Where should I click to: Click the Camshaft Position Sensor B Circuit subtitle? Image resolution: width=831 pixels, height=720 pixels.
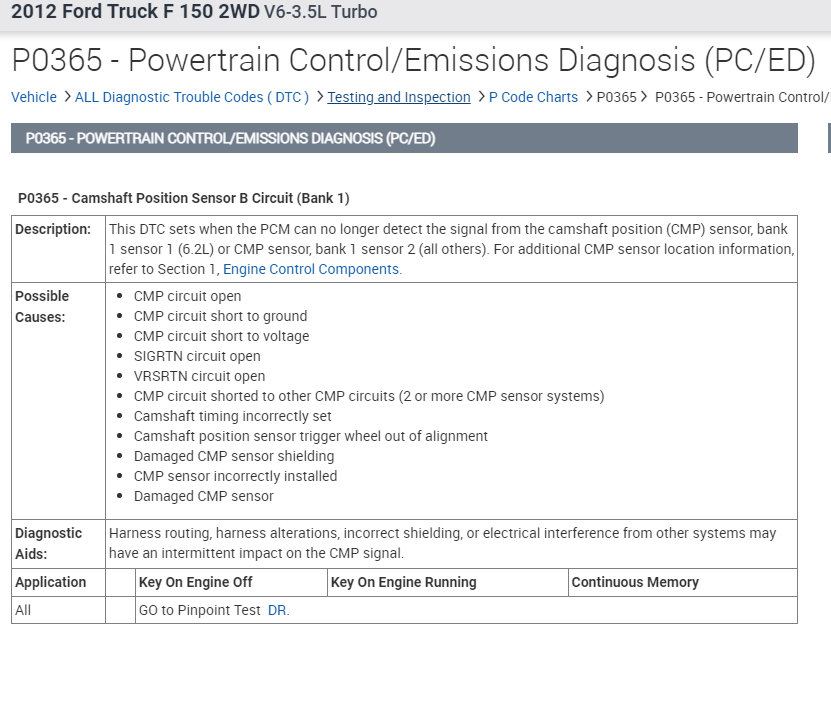(x=184, y=198)
